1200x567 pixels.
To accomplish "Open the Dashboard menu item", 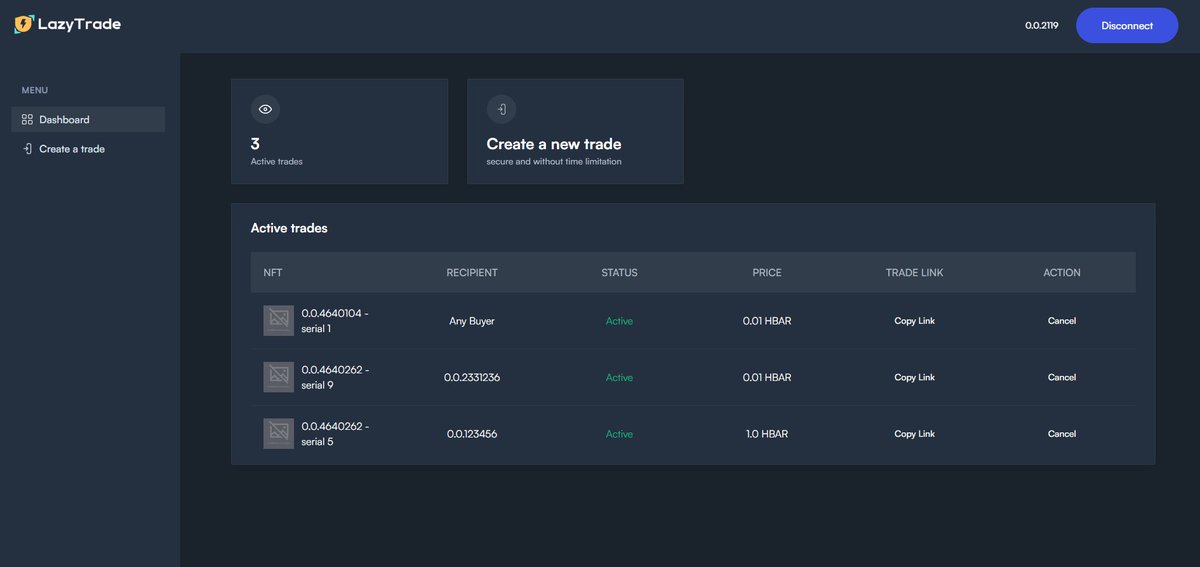I will coord(88,119).
